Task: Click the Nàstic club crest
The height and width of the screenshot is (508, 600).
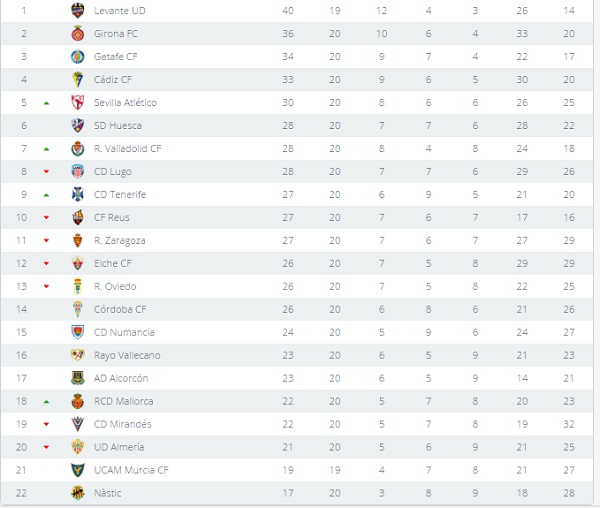Action: [78, 493]
